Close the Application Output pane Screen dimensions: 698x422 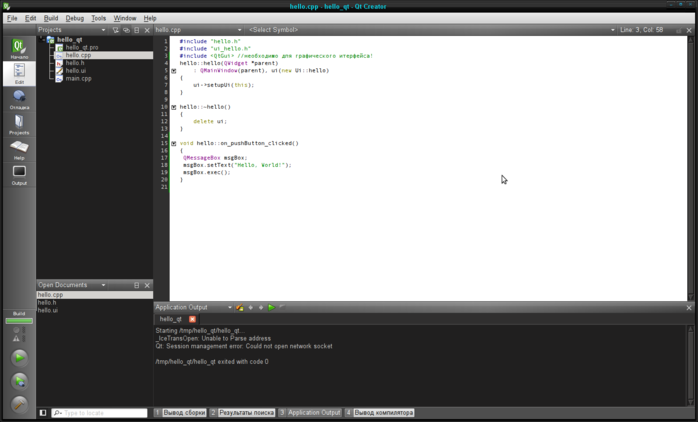[x=689, y=307]
